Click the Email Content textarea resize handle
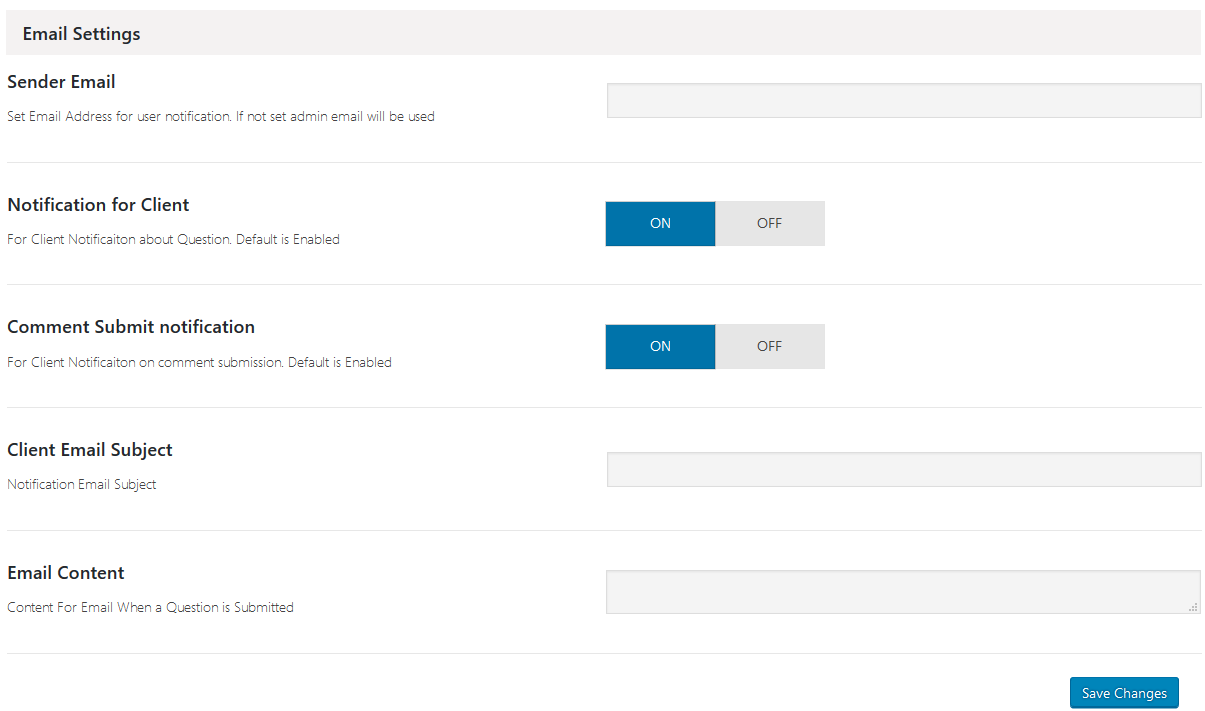1205x711 pixels. [x=1193, y=606]
